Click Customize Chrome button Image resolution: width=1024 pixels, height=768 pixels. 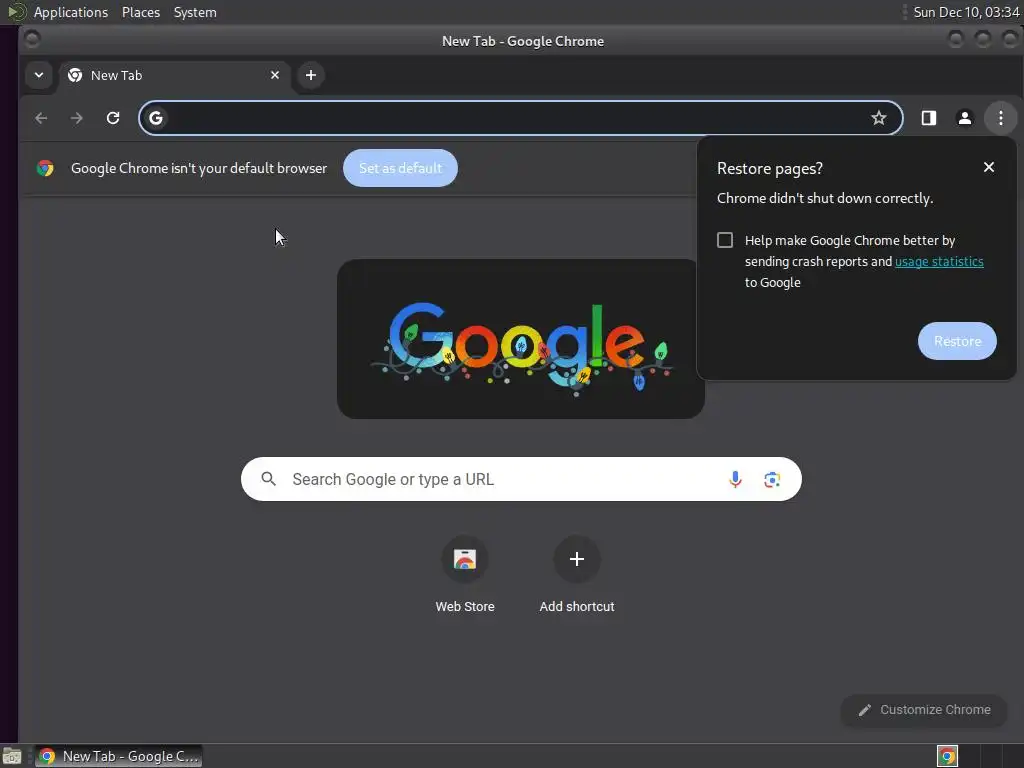[924, 710]
